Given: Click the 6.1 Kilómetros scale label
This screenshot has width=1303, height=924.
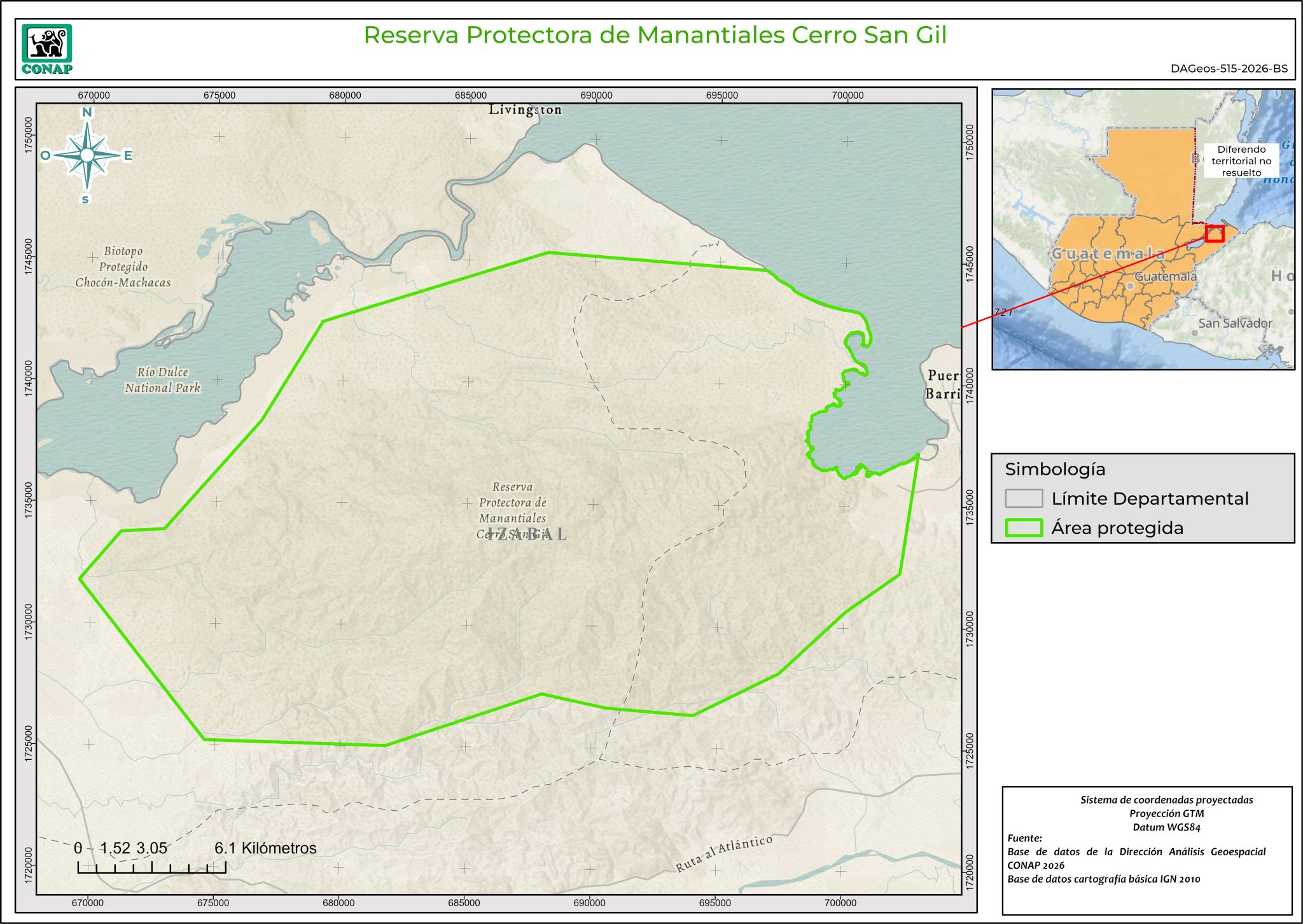Looking at the screenshot, I should 265,848.
